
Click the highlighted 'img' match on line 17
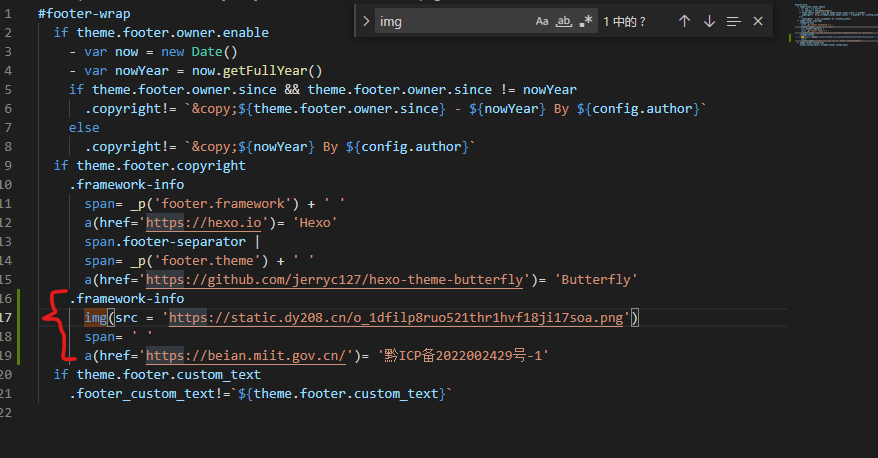pyautogui.click(x=96, y=318)
